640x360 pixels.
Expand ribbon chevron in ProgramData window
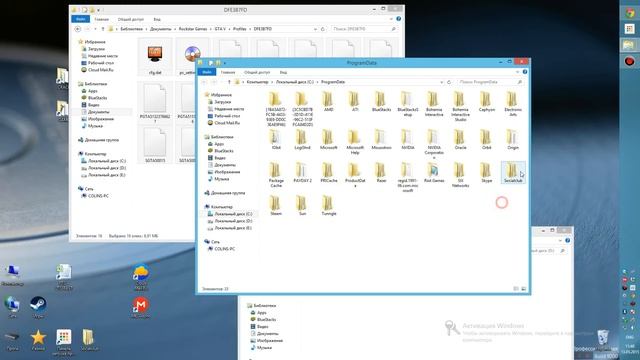tap(518, 72)
